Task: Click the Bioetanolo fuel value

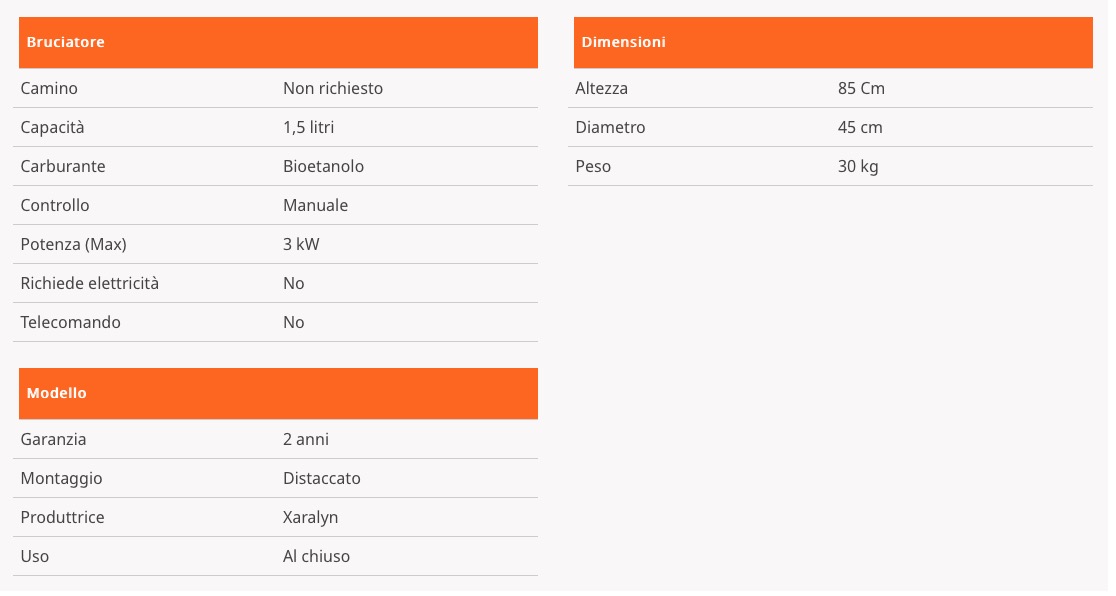Action: point(324,167)
